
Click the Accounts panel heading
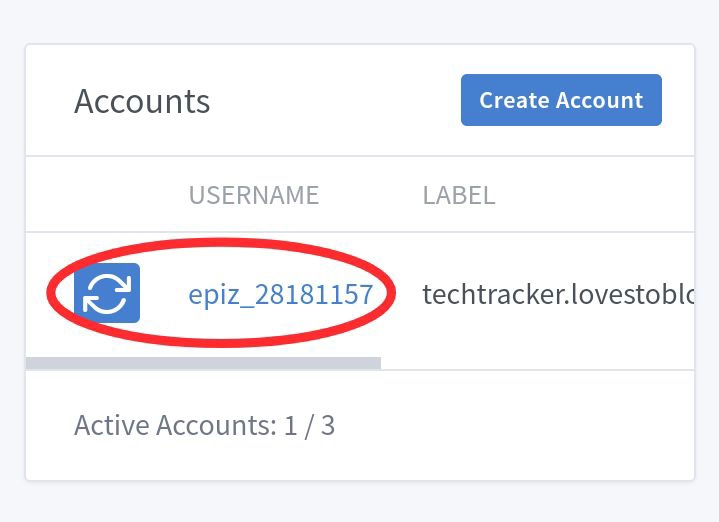[x=142, y=101]
